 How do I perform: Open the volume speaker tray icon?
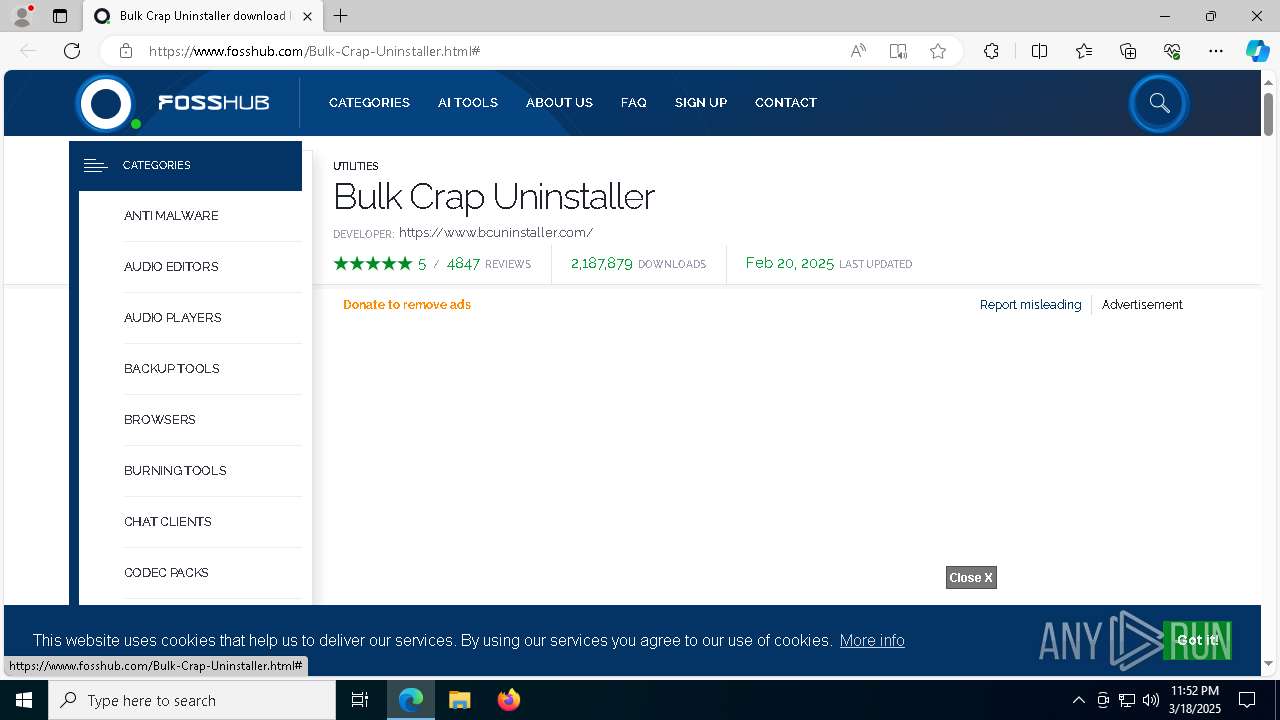pos(1151,700)
